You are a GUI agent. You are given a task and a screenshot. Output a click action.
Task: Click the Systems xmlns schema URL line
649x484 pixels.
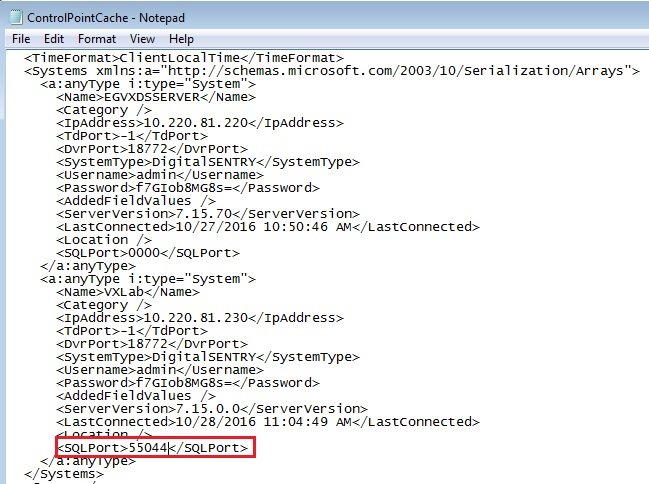click(x=330, y=71)
